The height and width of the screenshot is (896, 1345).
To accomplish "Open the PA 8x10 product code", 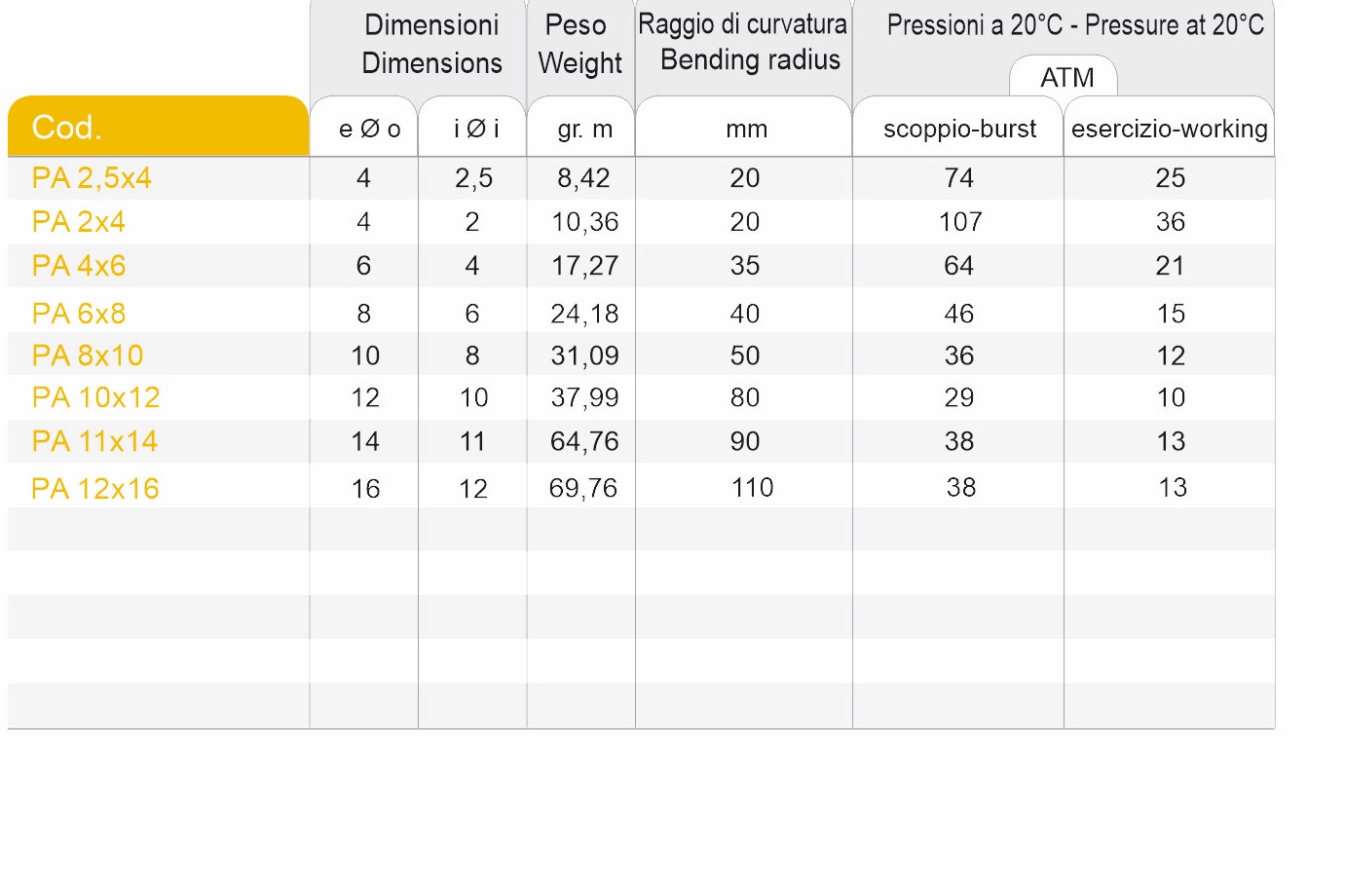I will 88,355.
